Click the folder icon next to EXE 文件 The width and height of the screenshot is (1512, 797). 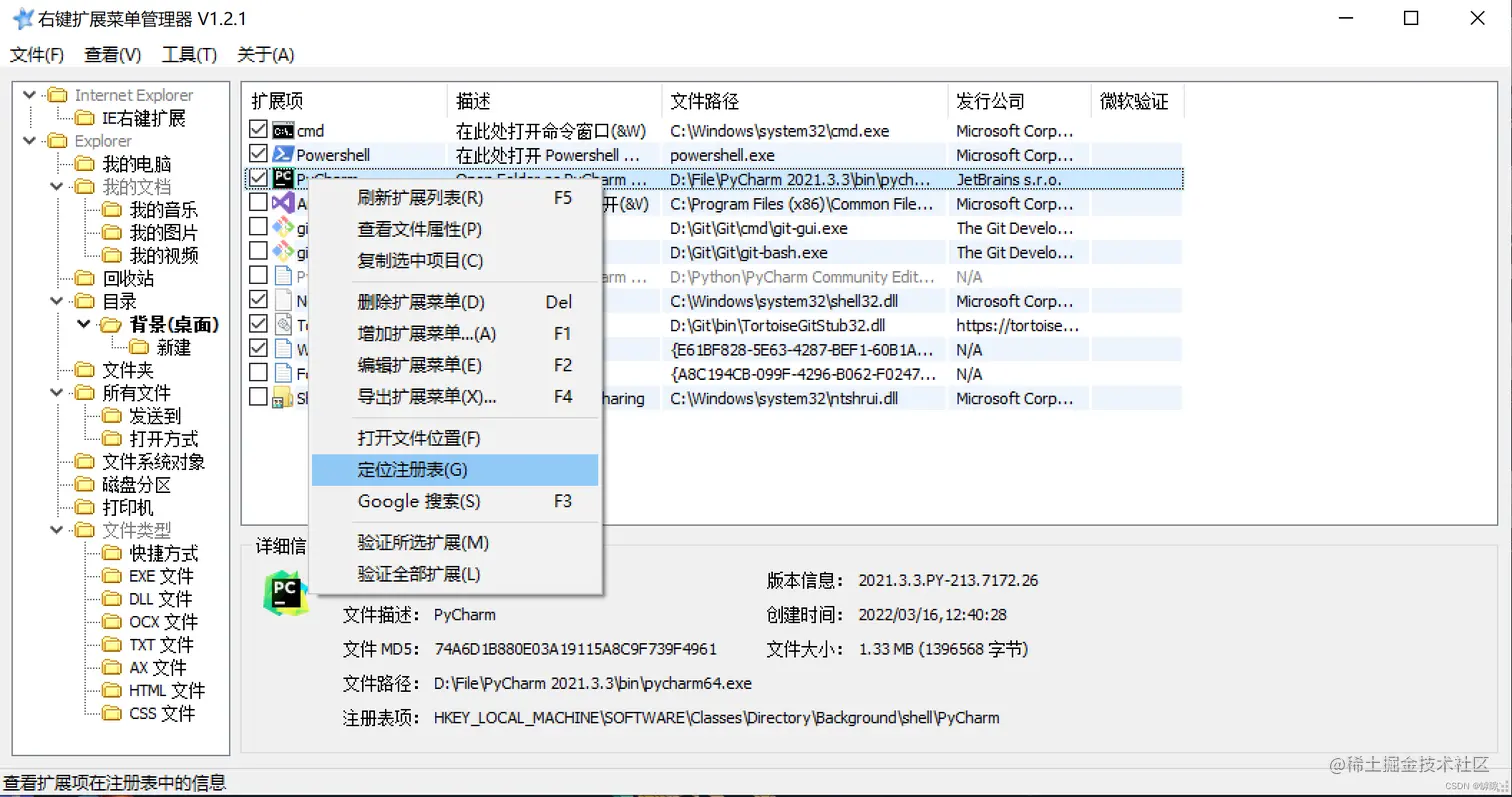pyautogui.click(x=112, y=577)
